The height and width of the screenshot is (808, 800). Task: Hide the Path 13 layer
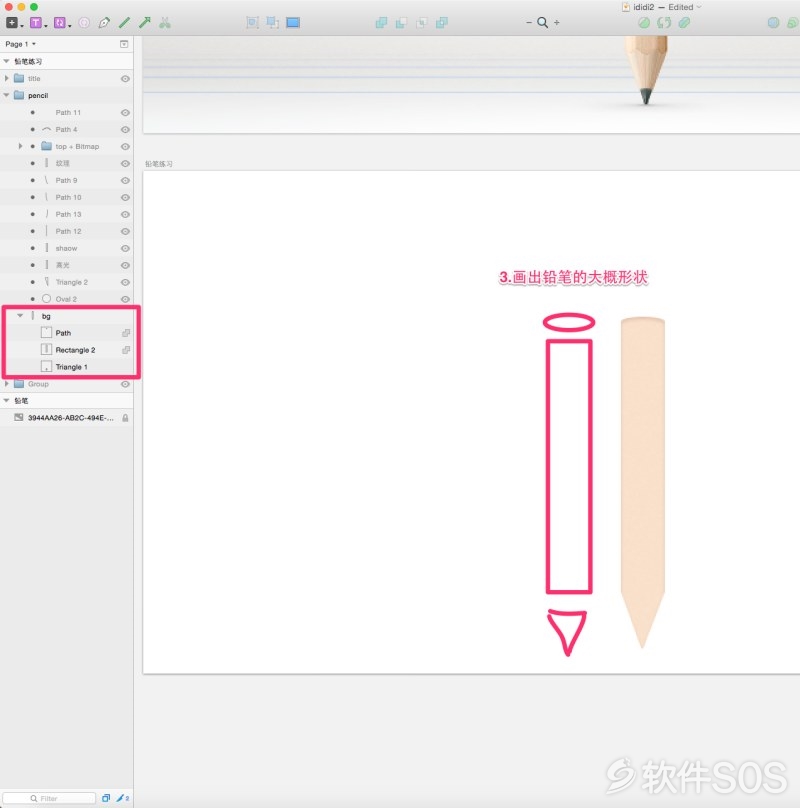[x=125, y=215]
